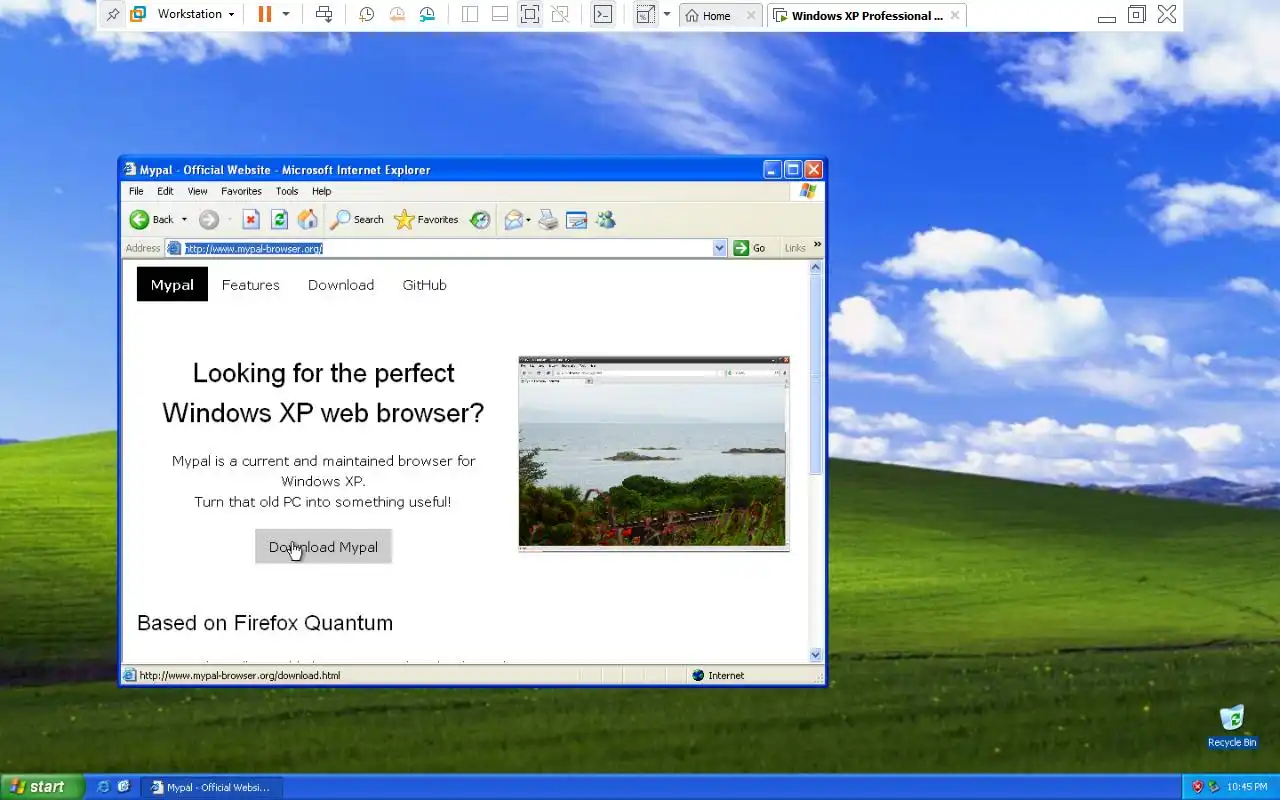Open the Favorites menu
This screenshot has height=800, width=1280.
(x=241, y=191)
